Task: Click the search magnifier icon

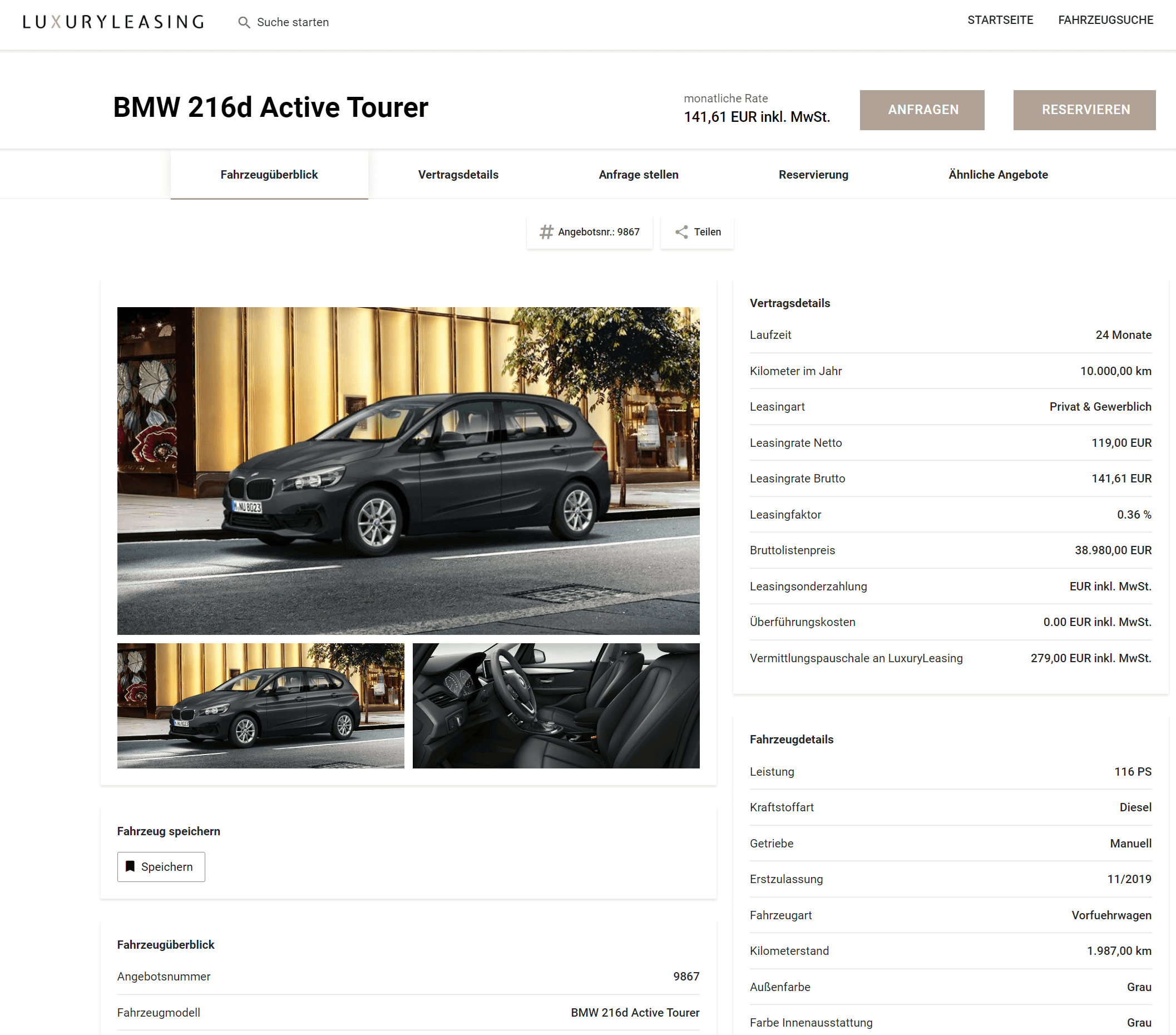Action: (x=244, y=22)
